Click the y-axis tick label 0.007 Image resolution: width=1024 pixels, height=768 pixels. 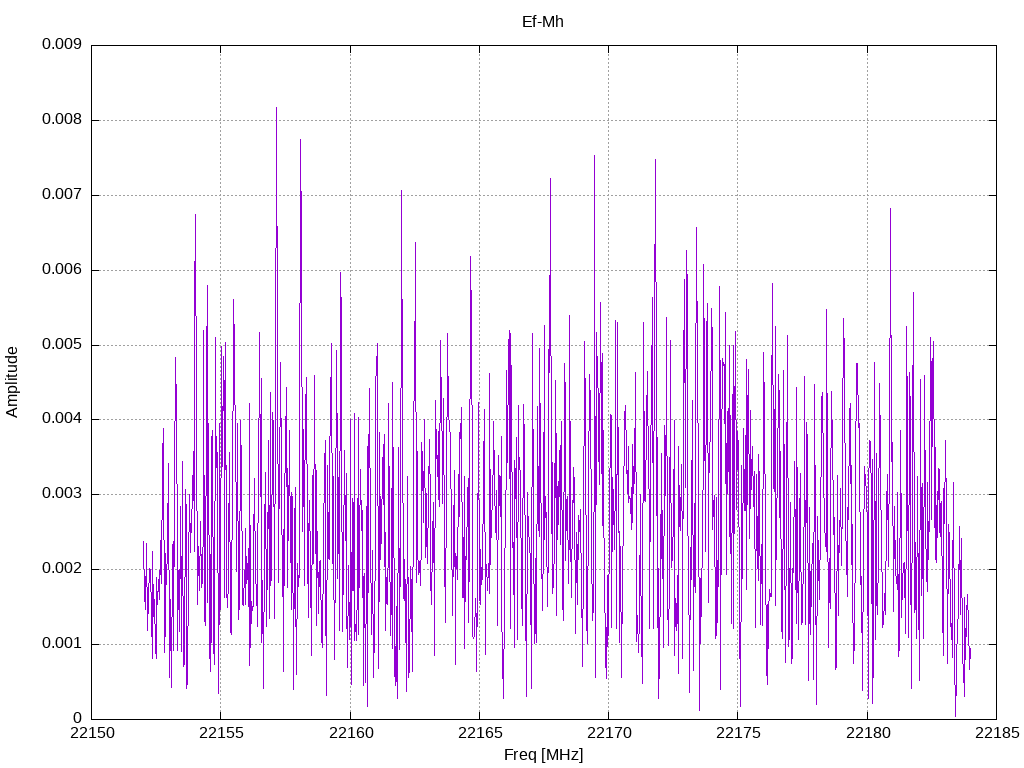[62, 195]
